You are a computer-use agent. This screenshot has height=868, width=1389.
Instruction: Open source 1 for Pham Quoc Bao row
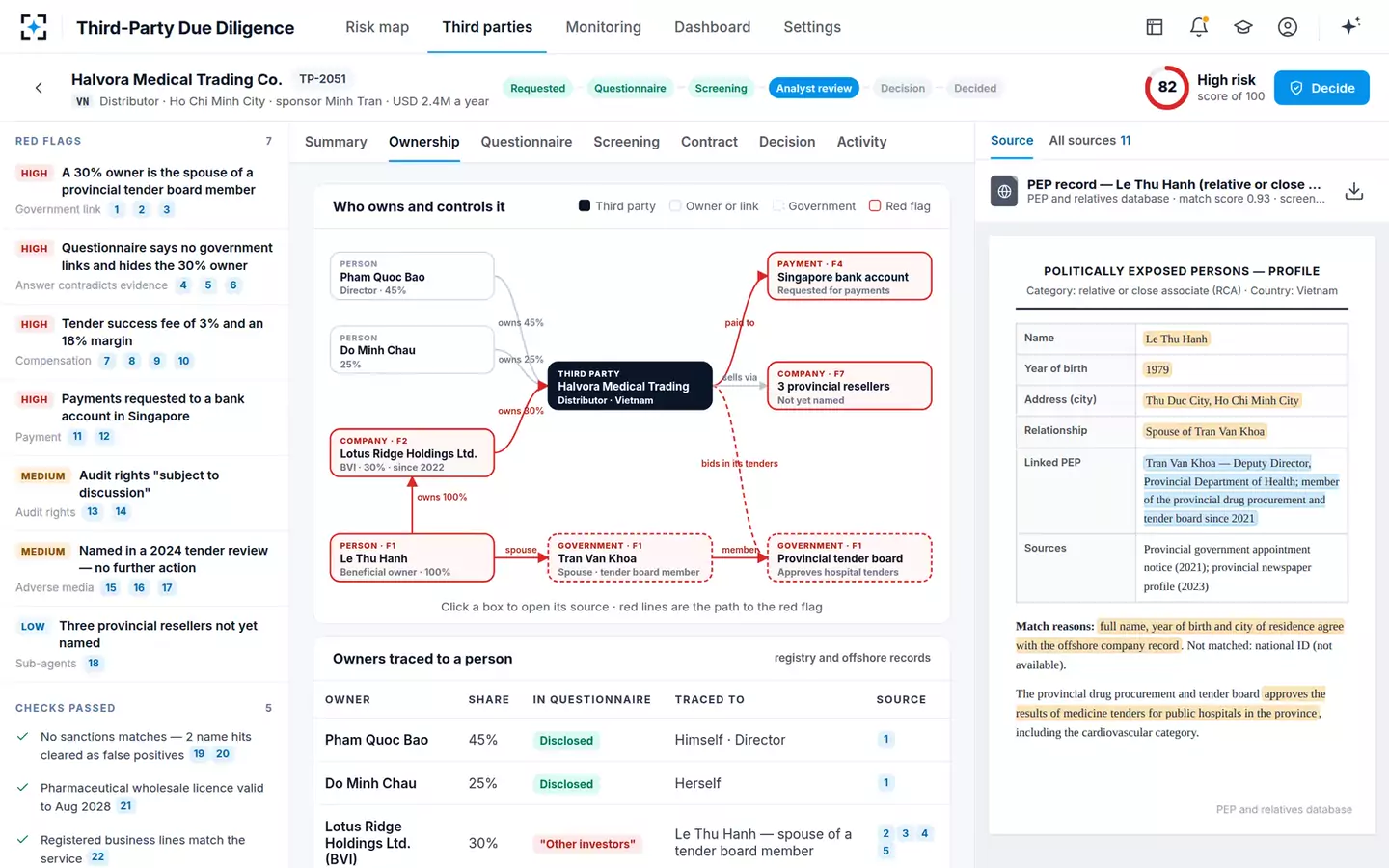tap(885, 740)
